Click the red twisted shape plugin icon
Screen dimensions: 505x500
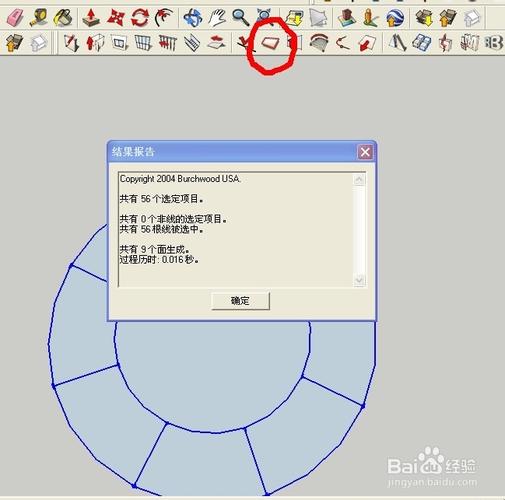[x=445, y=43]
